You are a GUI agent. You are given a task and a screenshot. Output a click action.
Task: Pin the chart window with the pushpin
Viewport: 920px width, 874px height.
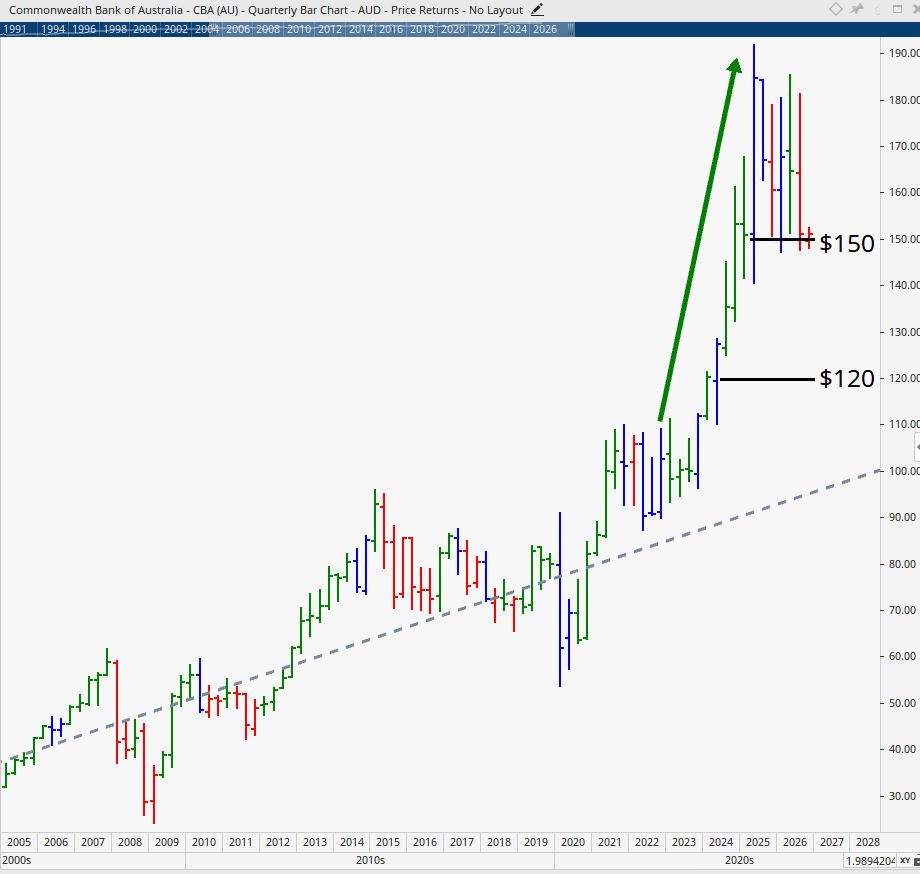tap(857, 9)
